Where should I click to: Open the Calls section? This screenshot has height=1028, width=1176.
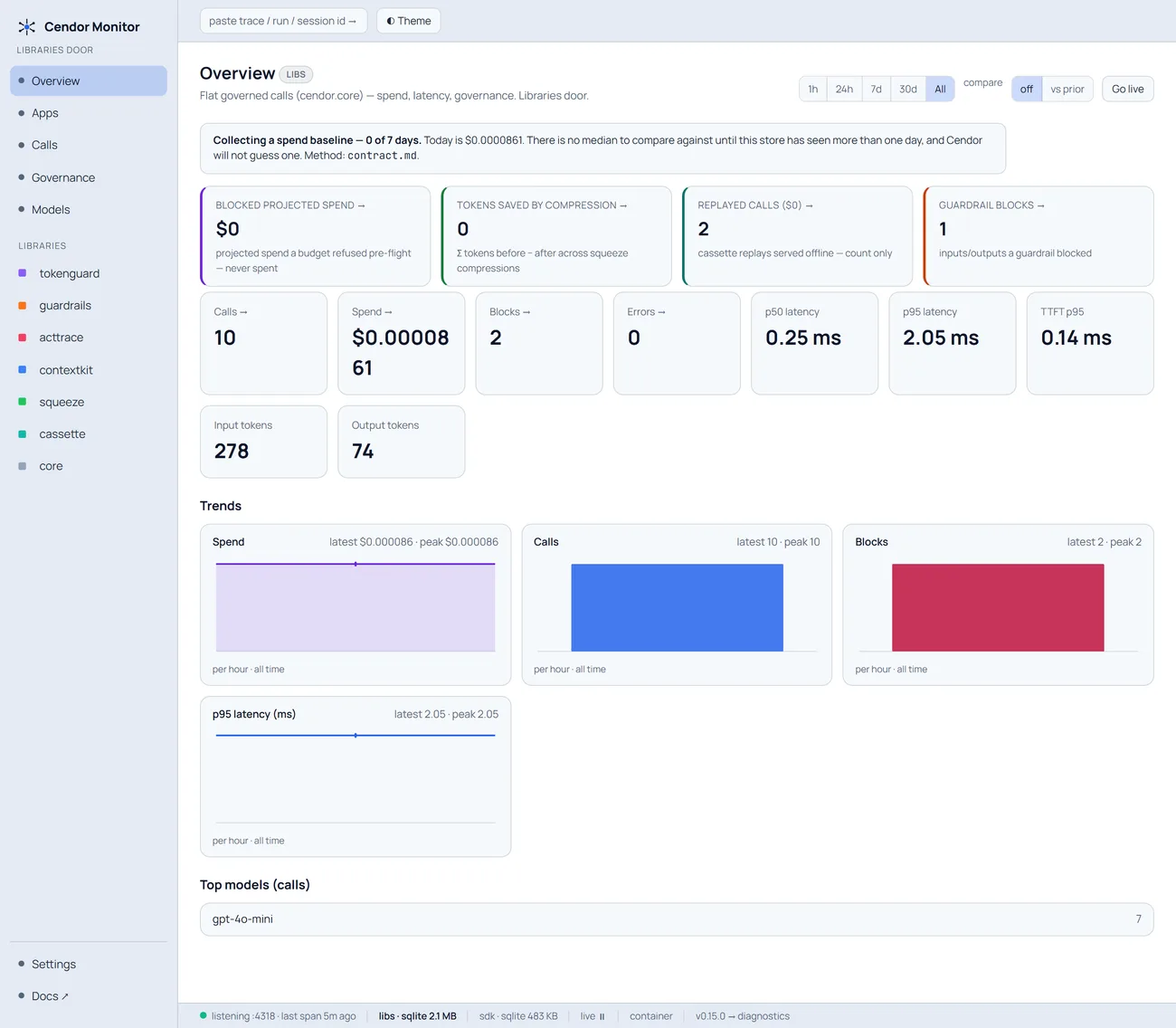pyautogui.click(x=89, y=145)
